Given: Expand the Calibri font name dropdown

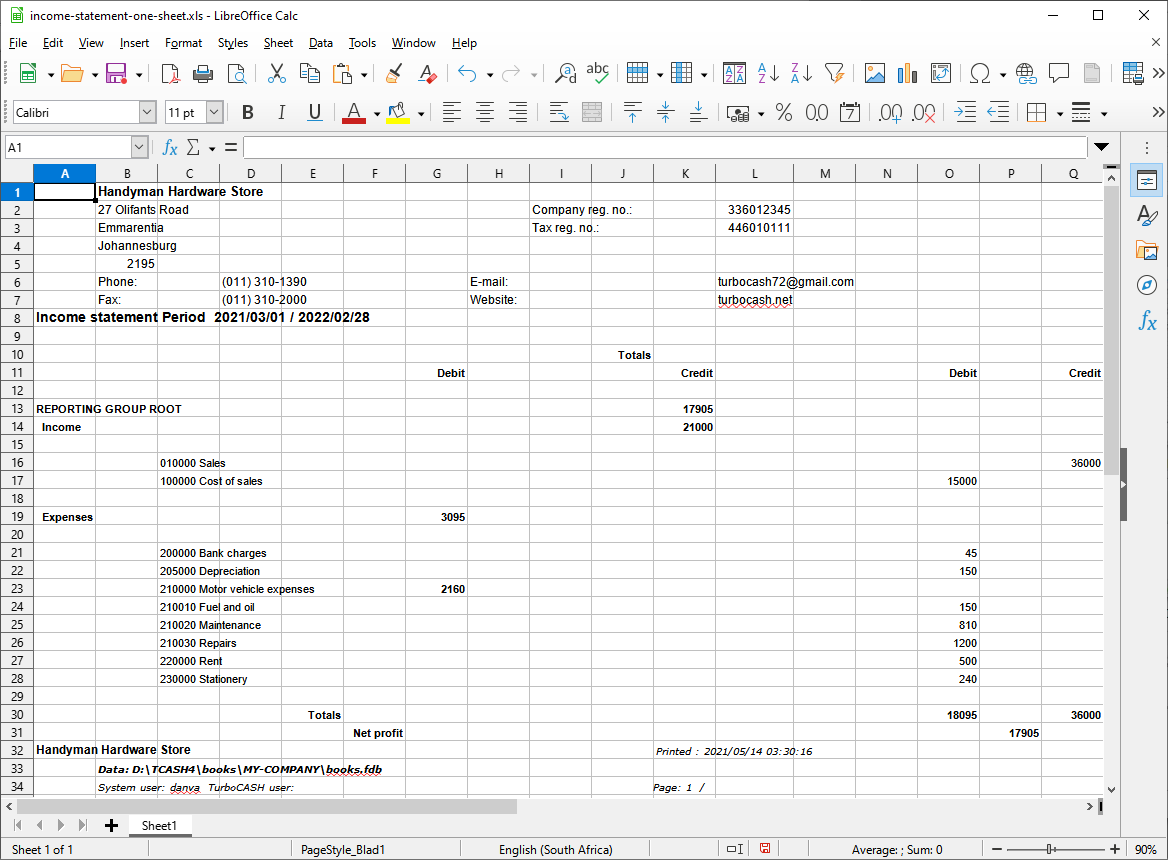Looking at the screenshot, I should 147,112.
